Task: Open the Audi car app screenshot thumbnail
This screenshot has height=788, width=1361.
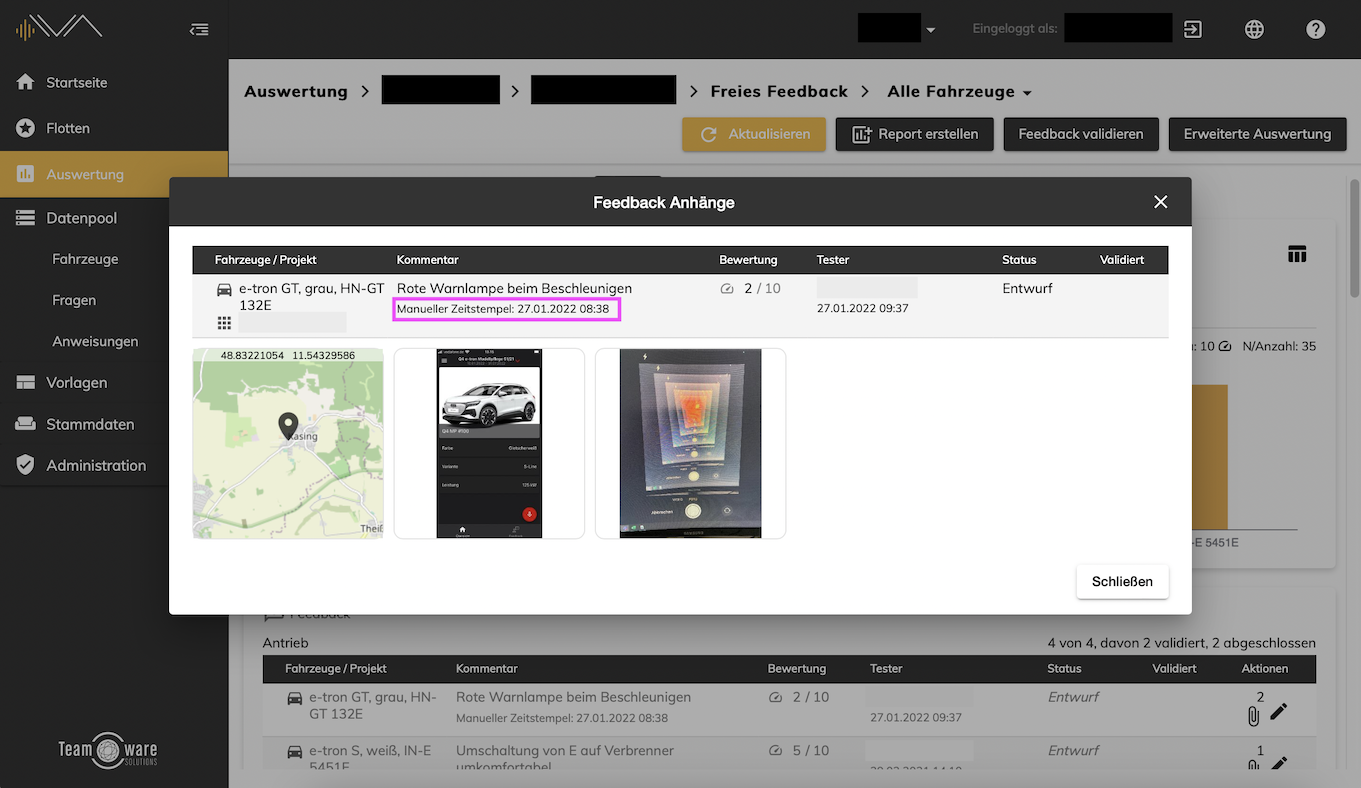Action: coord(489,443)
